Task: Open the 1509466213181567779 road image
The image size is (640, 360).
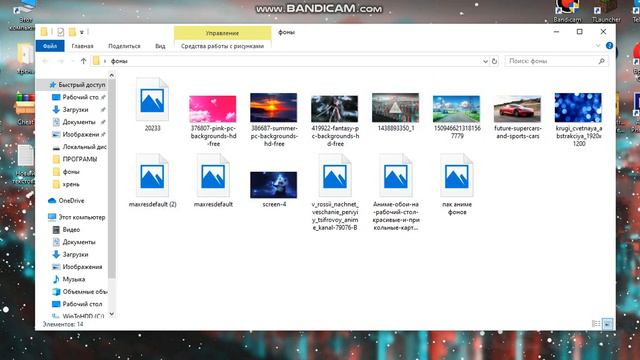Action: pyautogui.click(x=456, y=109)
